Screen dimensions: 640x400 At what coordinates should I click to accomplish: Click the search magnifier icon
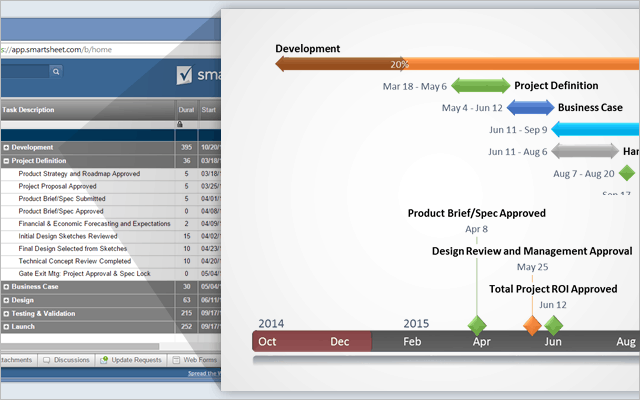[55, 72]
